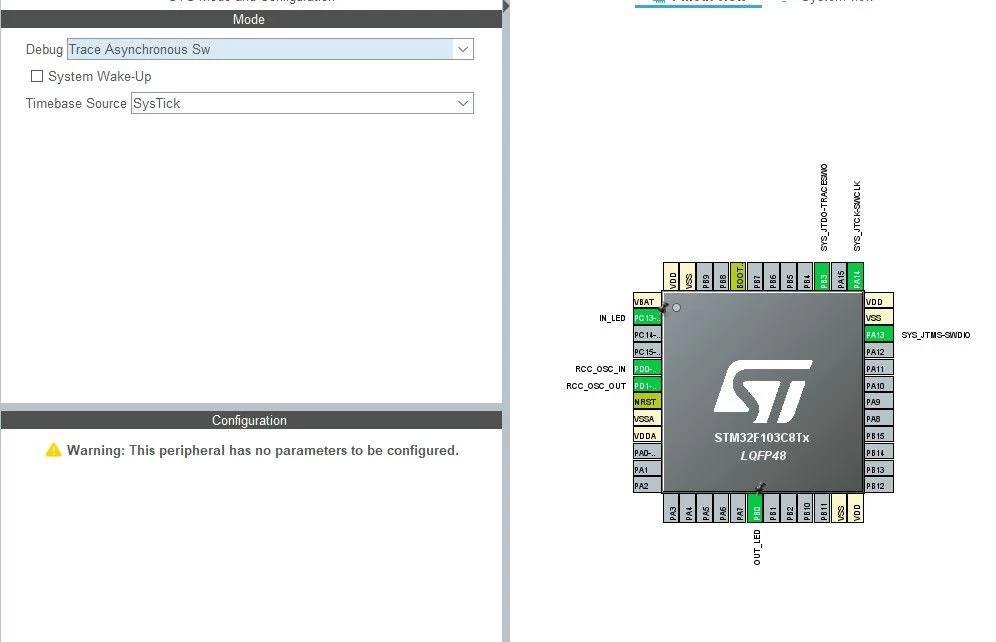This screenshot has height=642, width=996.
Task: Click the NRST reset pin
Action: point(647,401)
